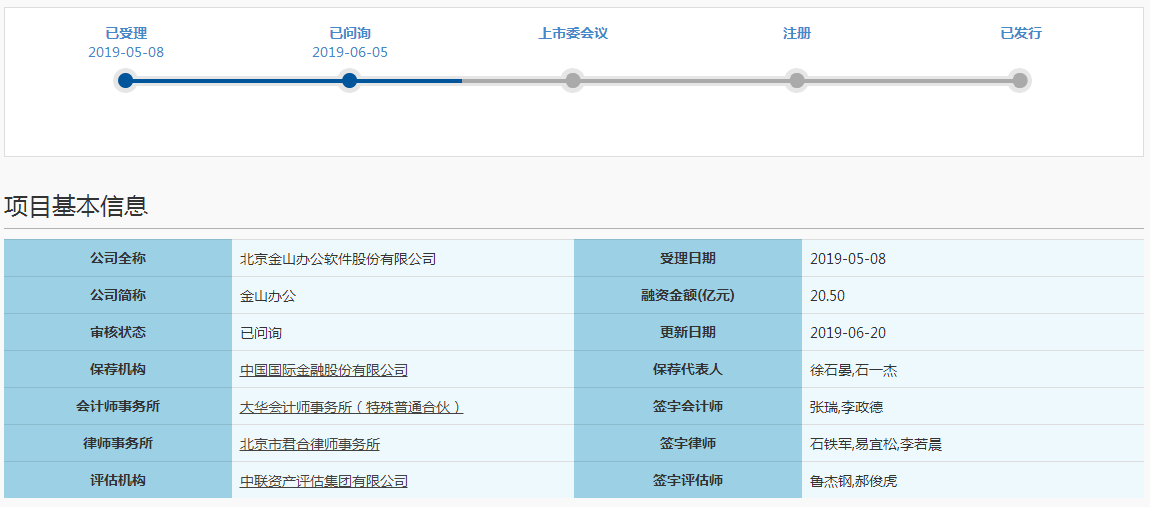1150x507 pixels.
Task: Open 大华会计师事务所（特殊普通合伙） link
Action: tap(351, 406)
